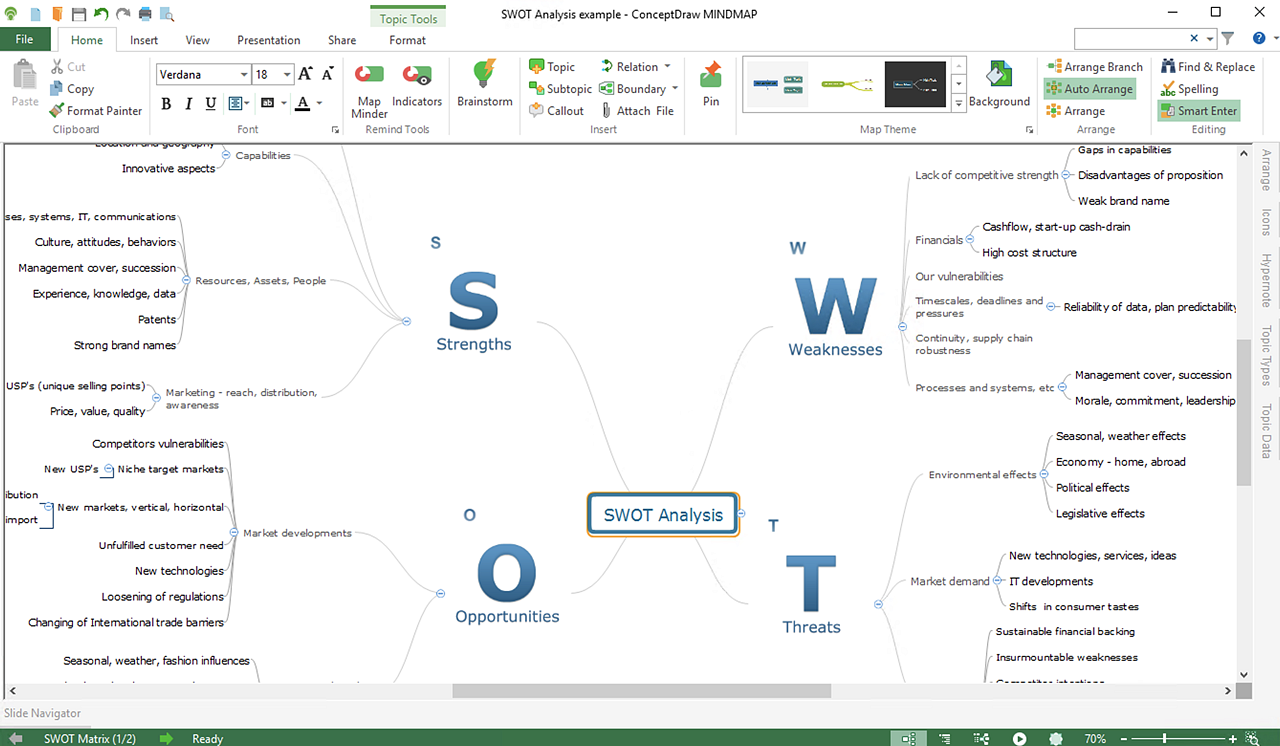Collapse the Strengths branch node
This screenshot has height=746, width=1280.
(406, 321)
